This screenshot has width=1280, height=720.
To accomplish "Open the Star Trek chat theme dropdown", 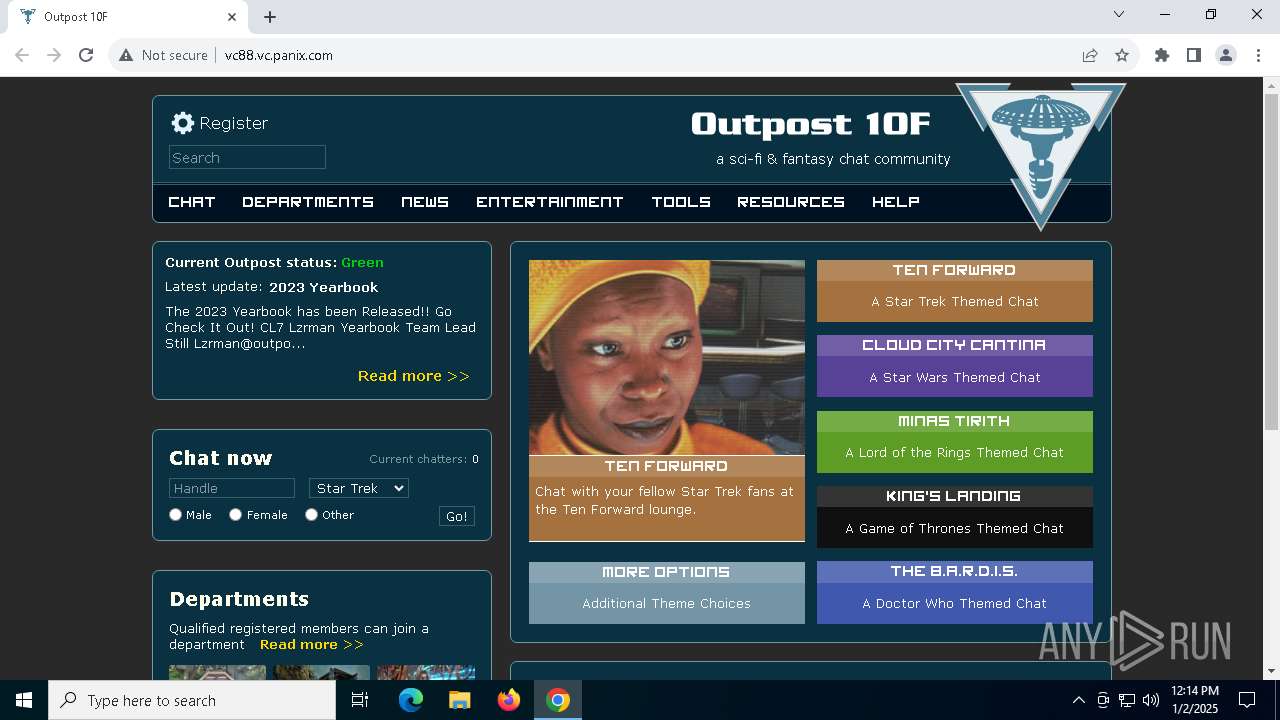I will [359, 488].
